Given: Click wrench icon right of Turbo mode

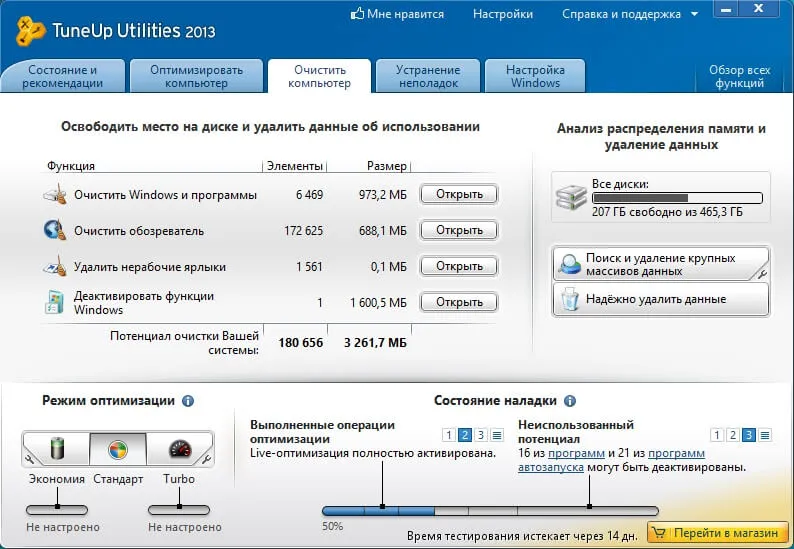Looking at the screenshot, I should 207,460.
